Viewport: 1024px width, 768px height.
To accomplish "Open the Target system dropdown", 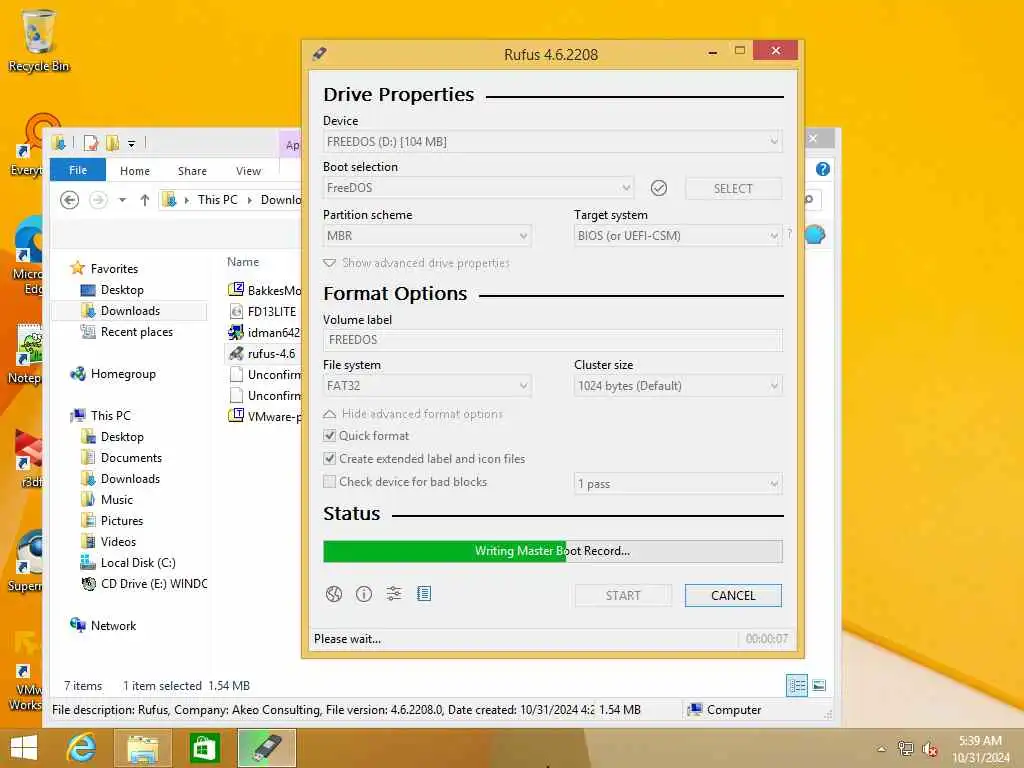I will coord(678,236).
